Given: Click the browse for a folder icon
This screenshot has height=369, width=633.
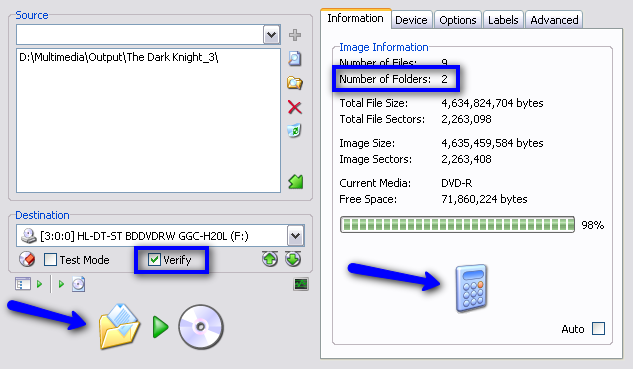Looking at the screenshot, I should click(295, 83).
